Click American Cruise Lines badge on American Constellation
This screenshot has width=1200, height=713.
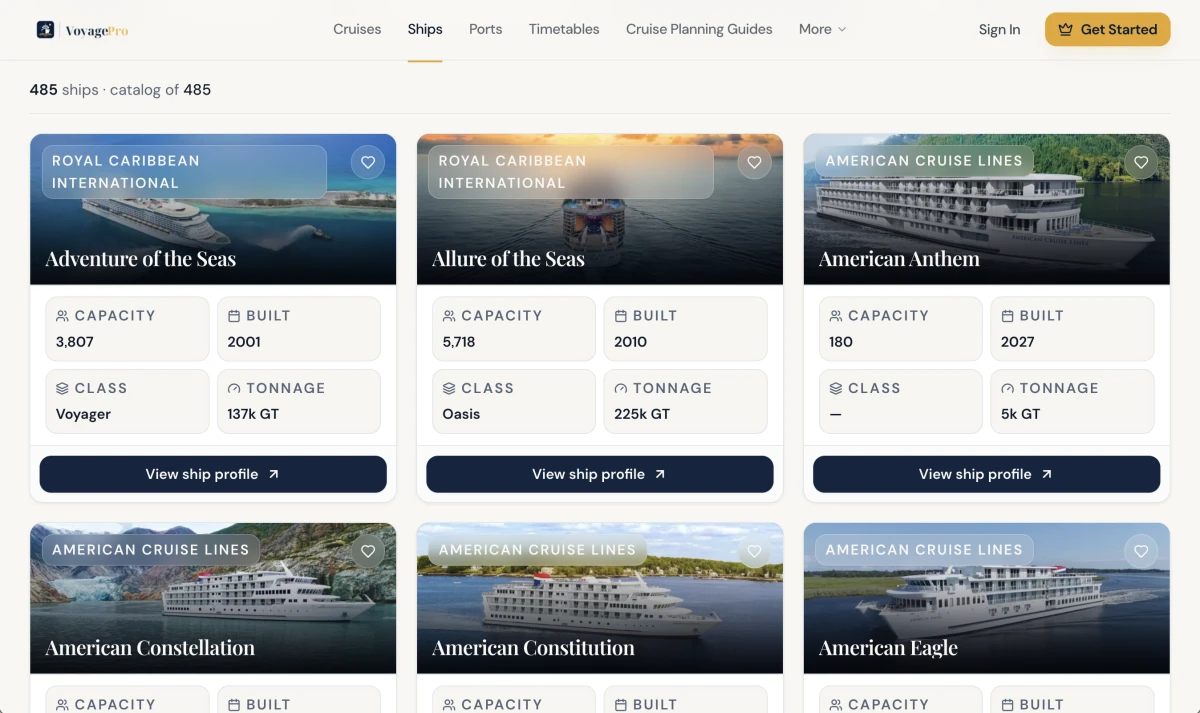tap(151, 550)
